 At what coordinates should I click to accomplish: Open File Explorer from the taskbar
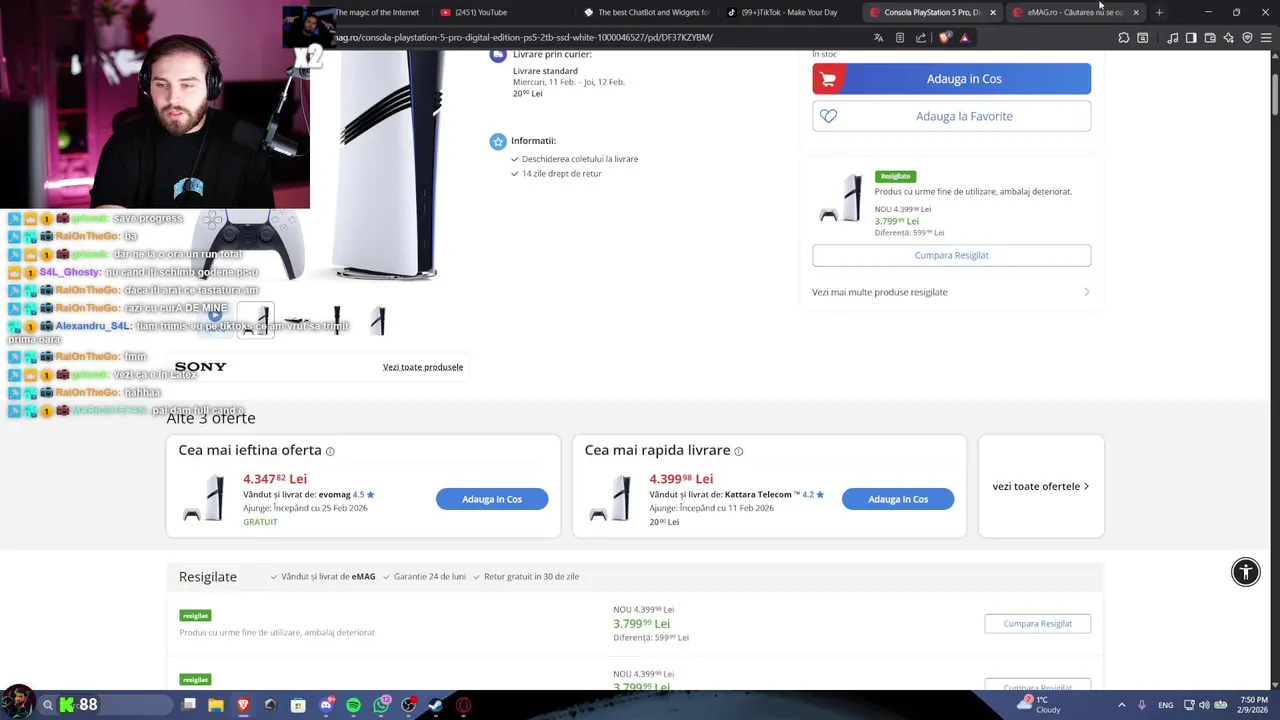[215, 705]
